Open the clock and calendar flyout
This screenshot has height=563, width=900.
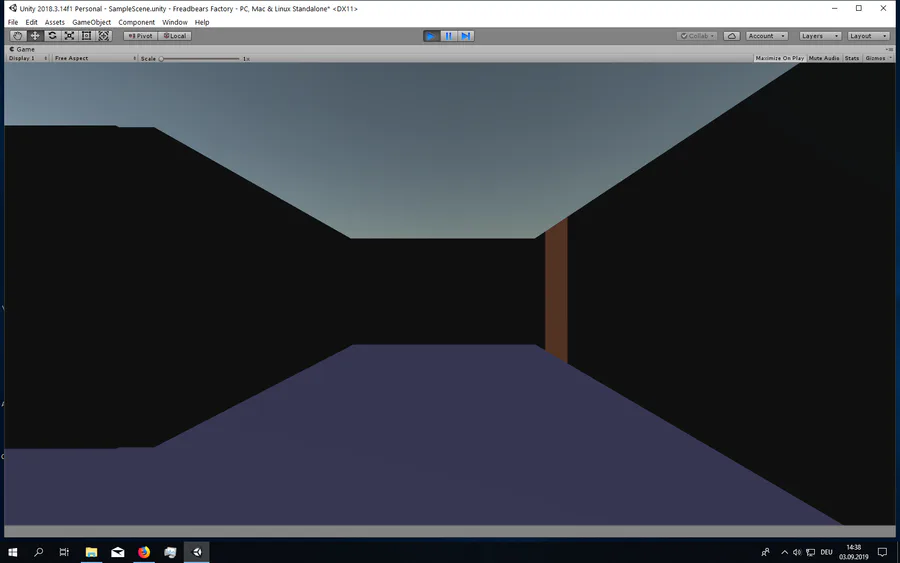(x=854, y=552)
